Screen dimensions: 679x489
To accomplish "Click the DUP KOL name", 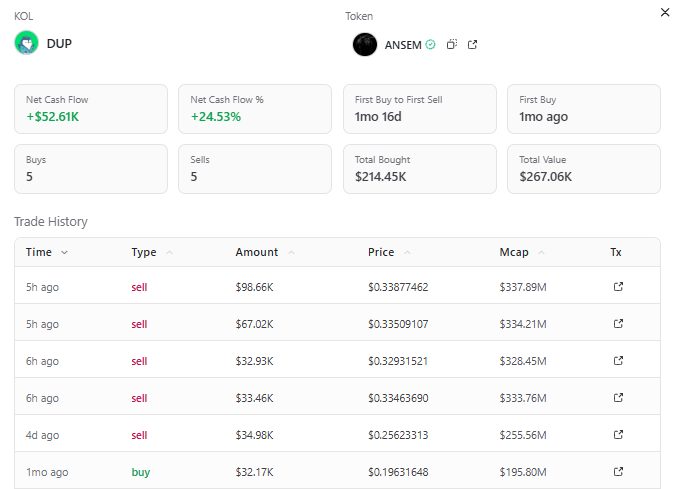I will [x=59, y=43].
